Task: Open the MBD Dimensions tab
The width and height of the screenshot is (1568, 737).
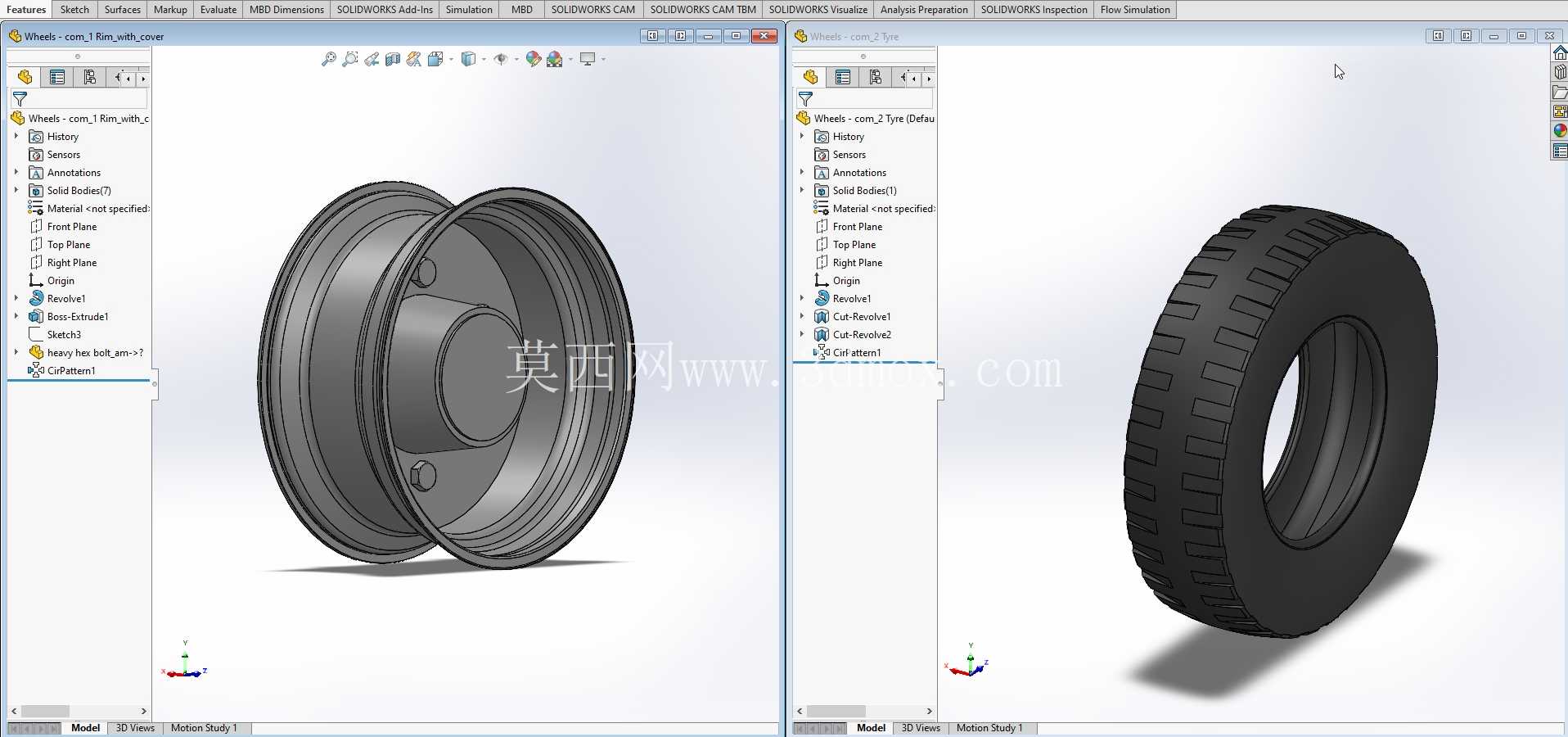Action: (x=286, y=10)
